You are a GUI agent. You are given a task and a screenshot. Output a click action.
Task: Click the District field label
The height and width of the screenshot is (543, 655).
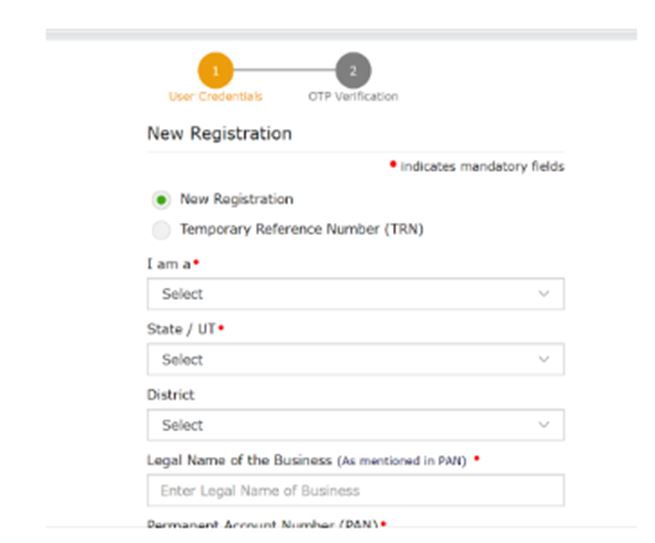tap(170, 395)
